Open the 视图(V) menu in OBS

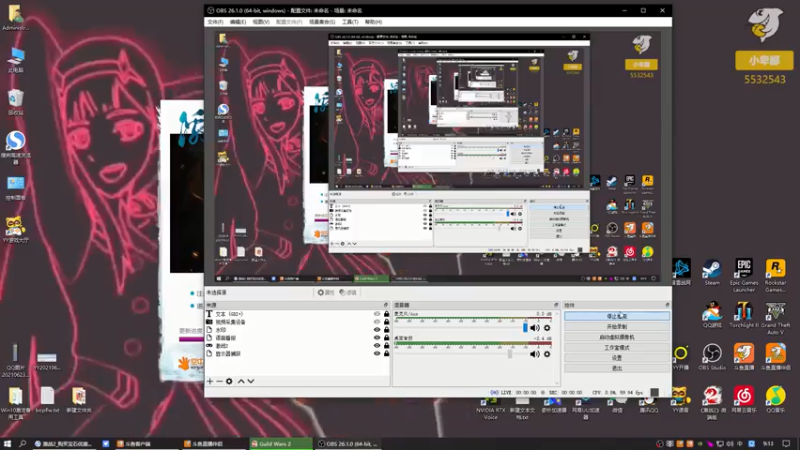pos(261,22)
